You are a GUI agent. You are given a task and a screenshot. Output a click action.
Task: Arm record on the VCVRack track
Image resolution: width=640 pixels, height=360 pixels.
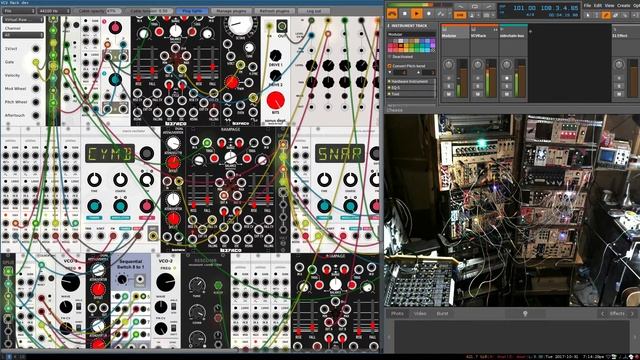[478, 78]
